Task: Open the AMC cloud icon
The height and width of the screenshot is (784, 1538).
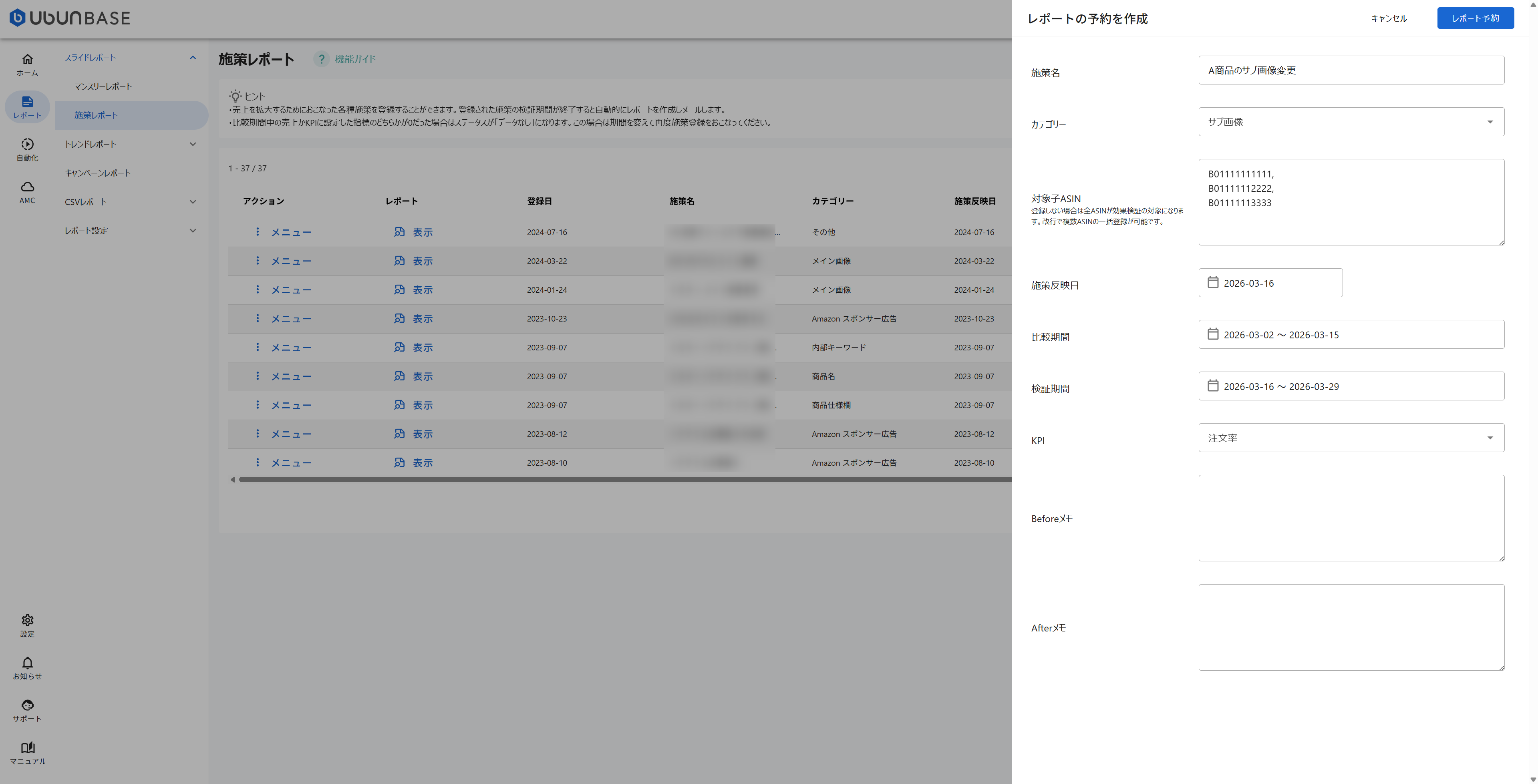Action: pyautogui.click(x=27, y=187)
